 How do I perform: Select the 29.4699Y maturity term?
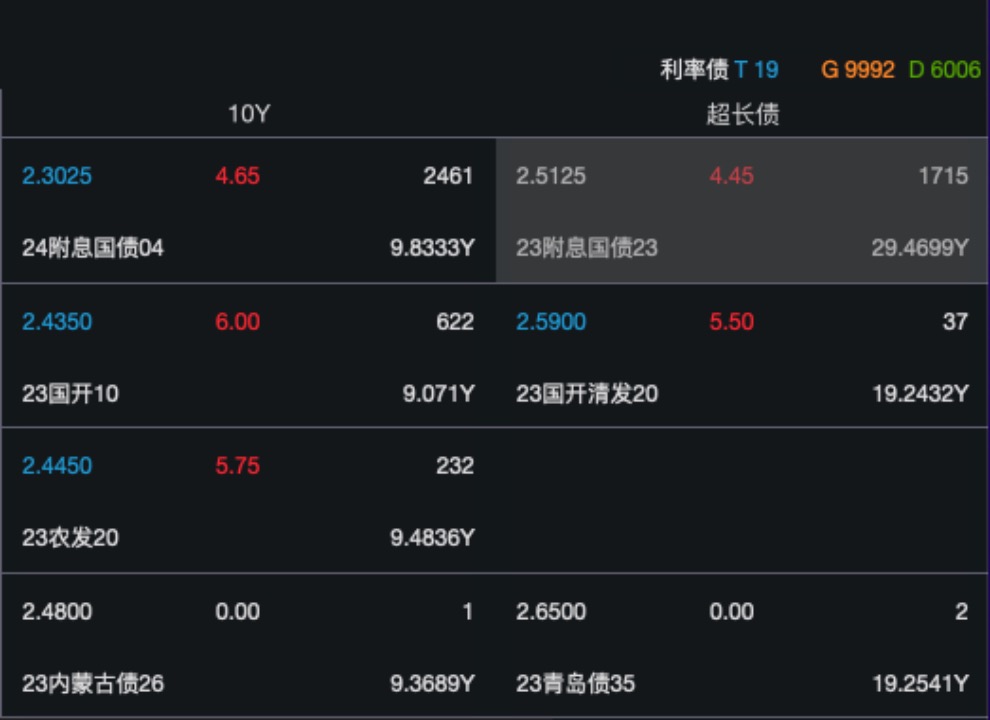click(919, 248)
